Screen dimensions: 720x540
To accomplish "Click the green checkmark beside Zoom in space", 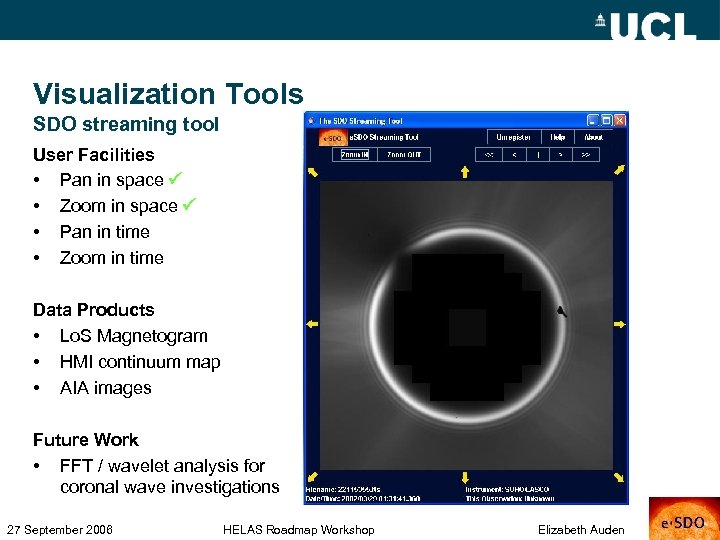I will tap(189, 203).
